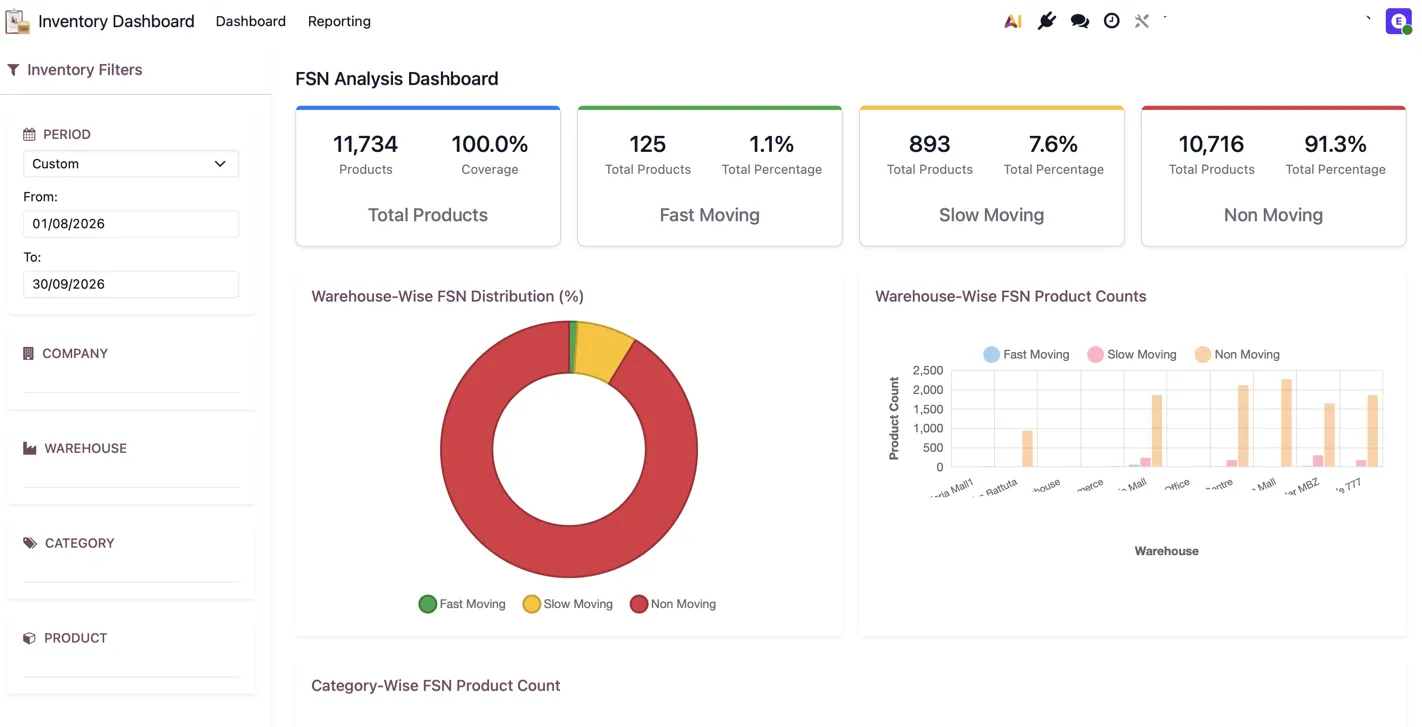1422x727 pixels.
Task: Open the Slow Moving summary card
Action: point(992,176)
